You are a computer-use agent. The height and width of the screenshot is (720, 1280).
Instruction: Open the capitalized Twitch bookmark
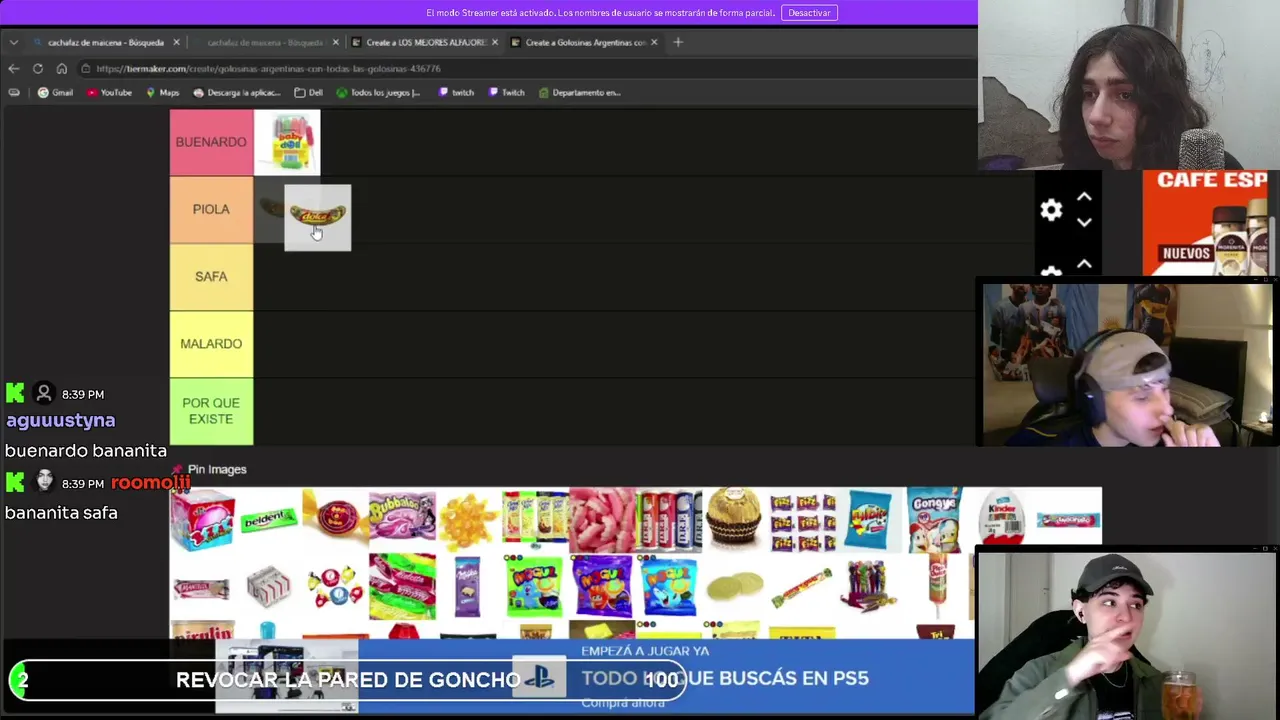tap(506, 92)
